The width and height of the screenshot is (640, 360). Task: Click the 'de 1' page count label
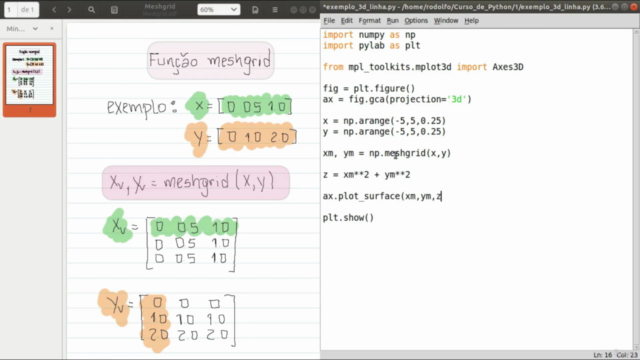click(28, 9)
